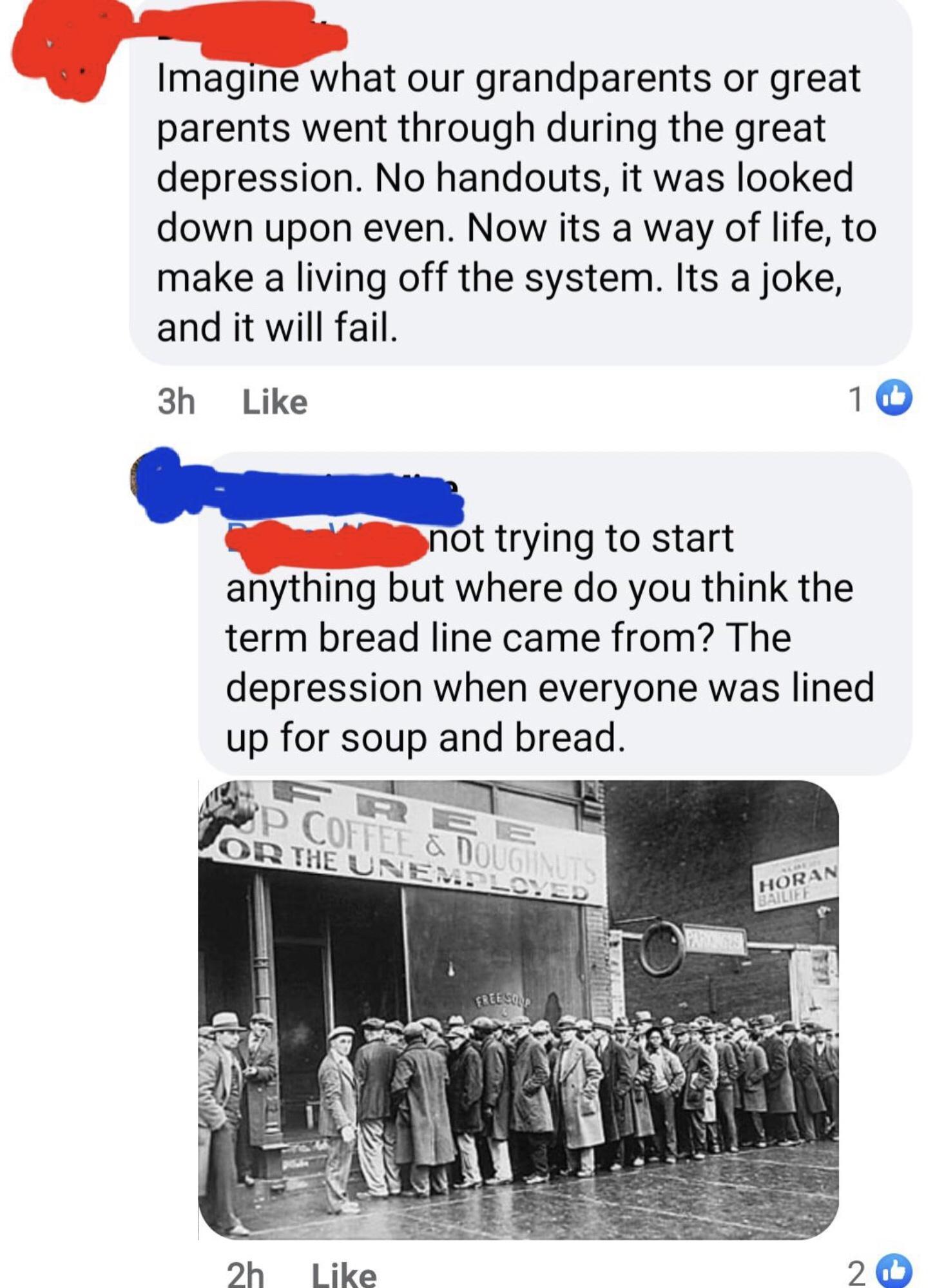
Task: Select the reply bubble mentioning "soup and bread"
Action: 555,614
